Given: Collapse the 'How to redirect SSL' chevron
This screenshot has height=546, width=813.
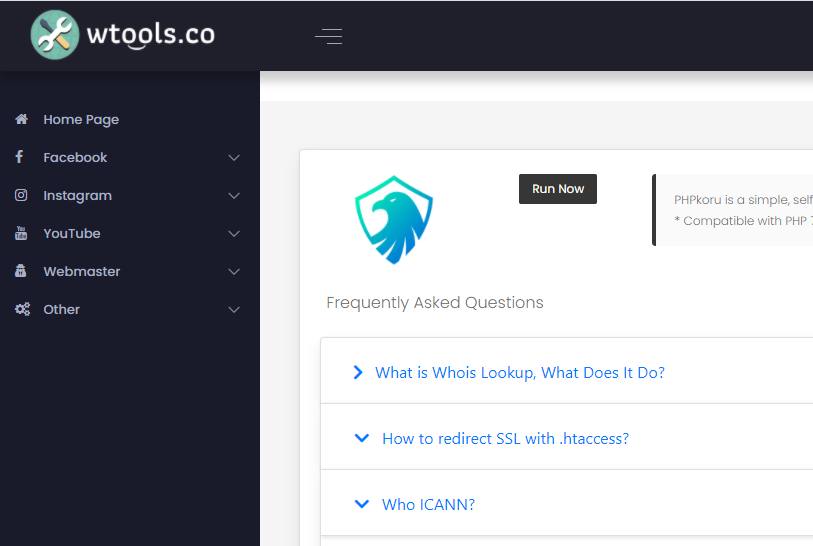Looking at the screenshot, I should pyautogui.click(x=361, y=438).
